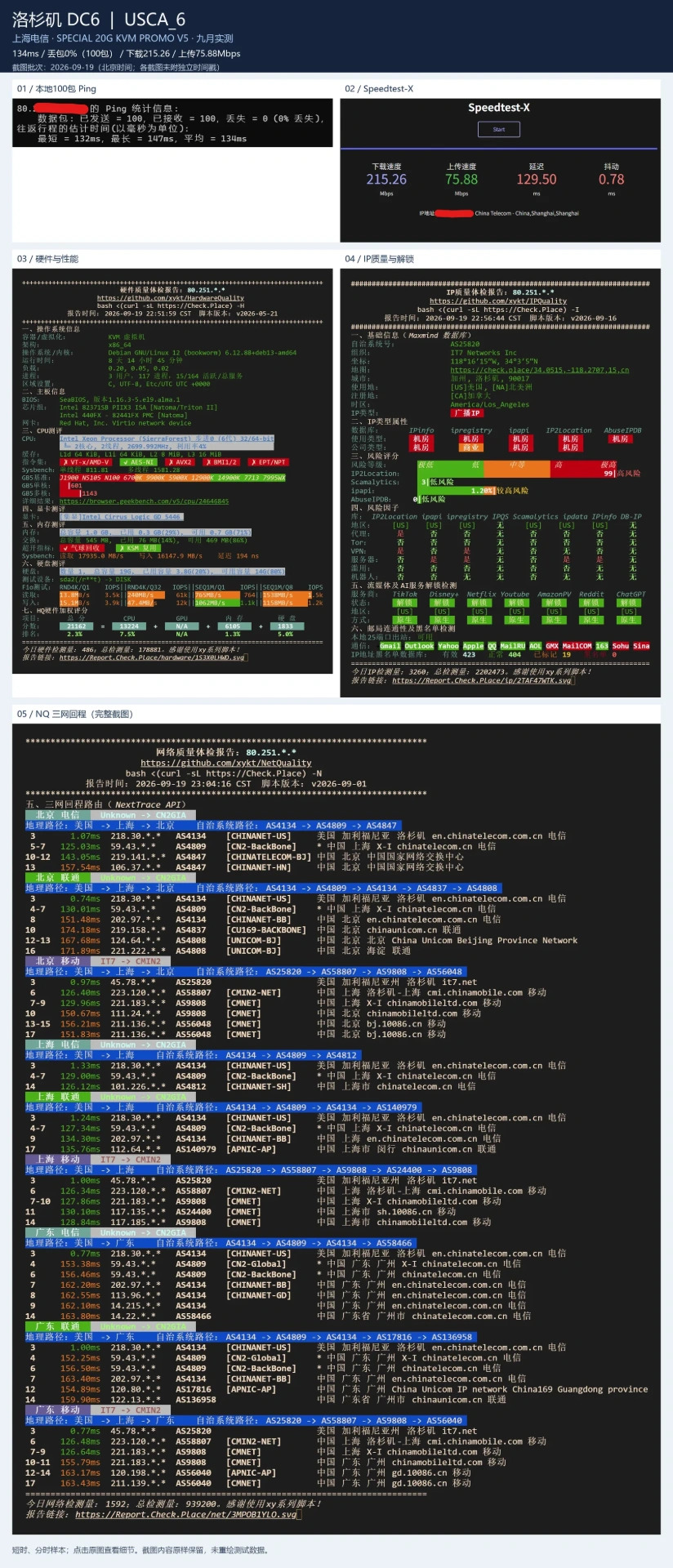This screenshot has width=673, height=1568.
Task: Select the Gmail connectivity badge
Action: pyautogui.click(x=390, y=646)
